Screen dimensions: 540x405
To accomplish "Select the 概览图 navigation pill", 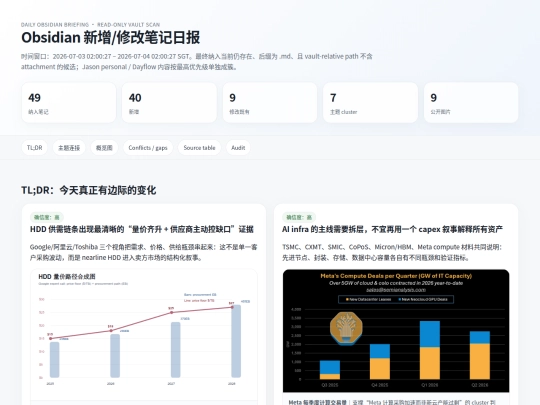I will coord(104,148).
